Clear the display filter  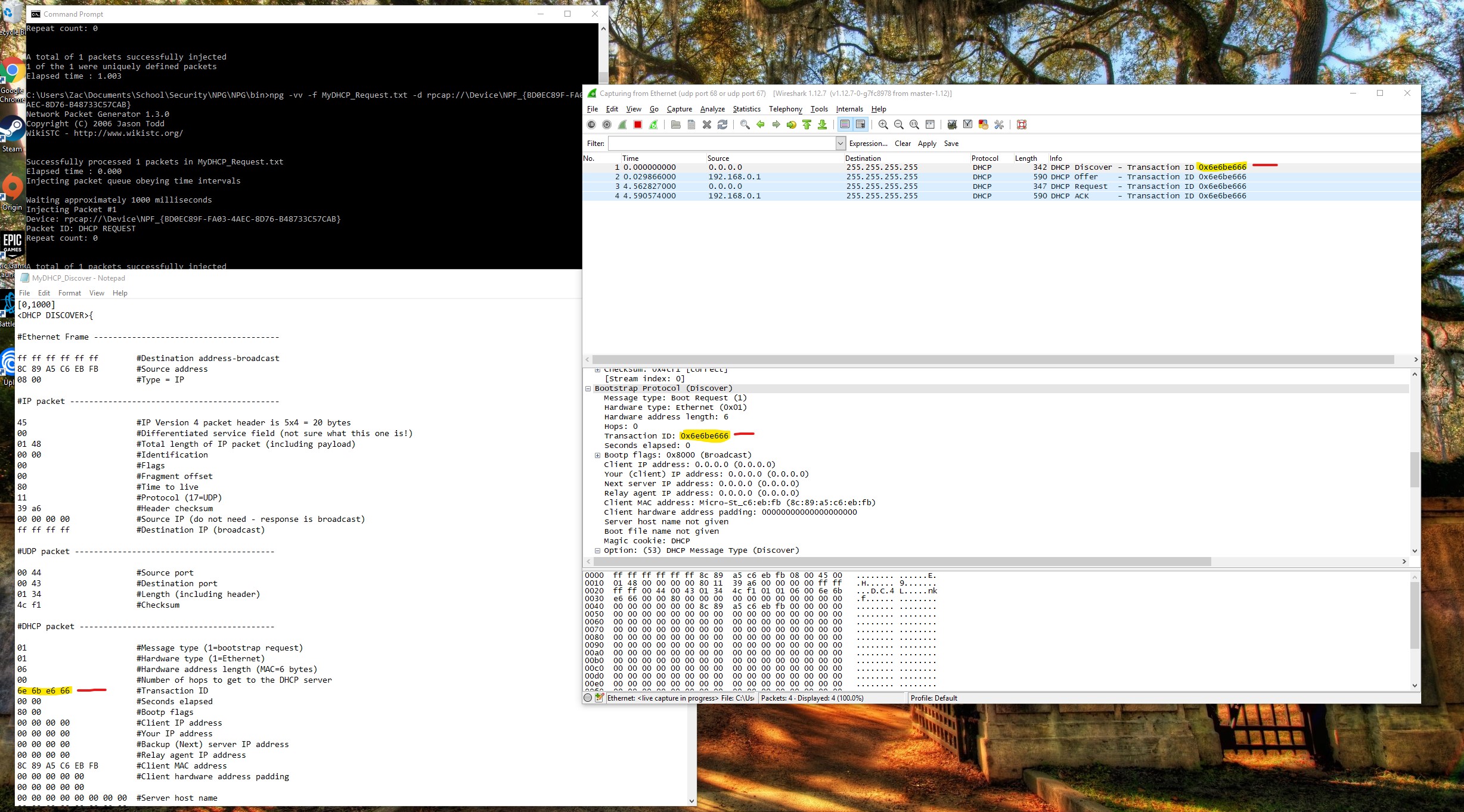tap(902, 144)
